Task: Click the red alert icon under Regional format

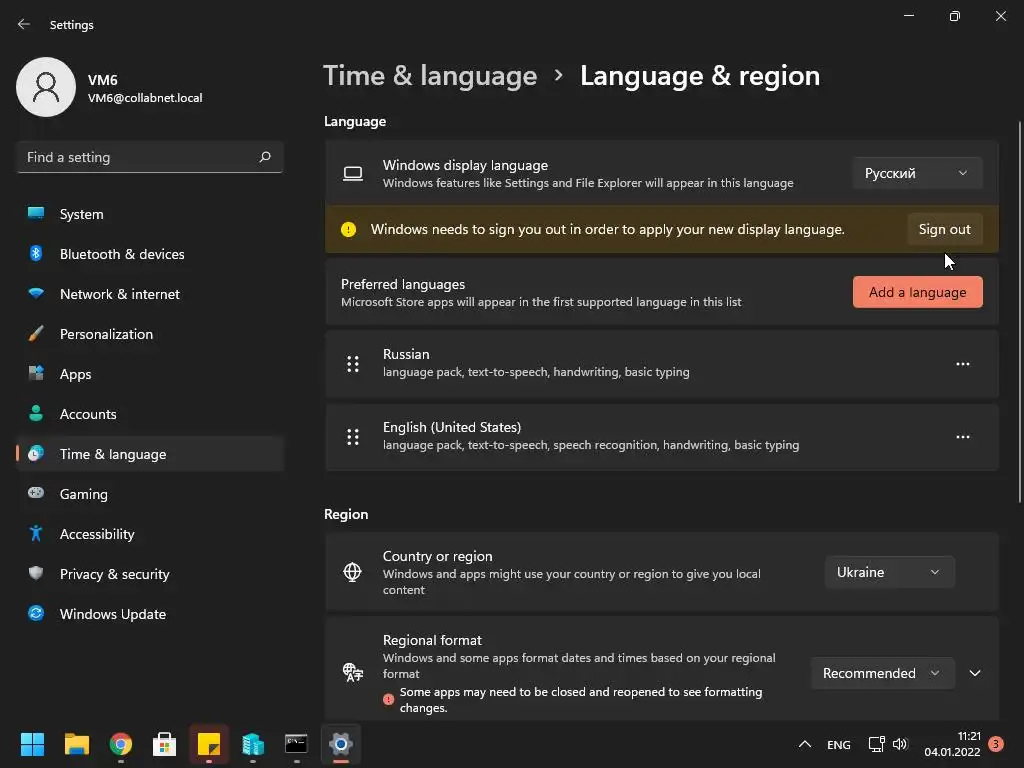Action: click(x=389, y=699)
